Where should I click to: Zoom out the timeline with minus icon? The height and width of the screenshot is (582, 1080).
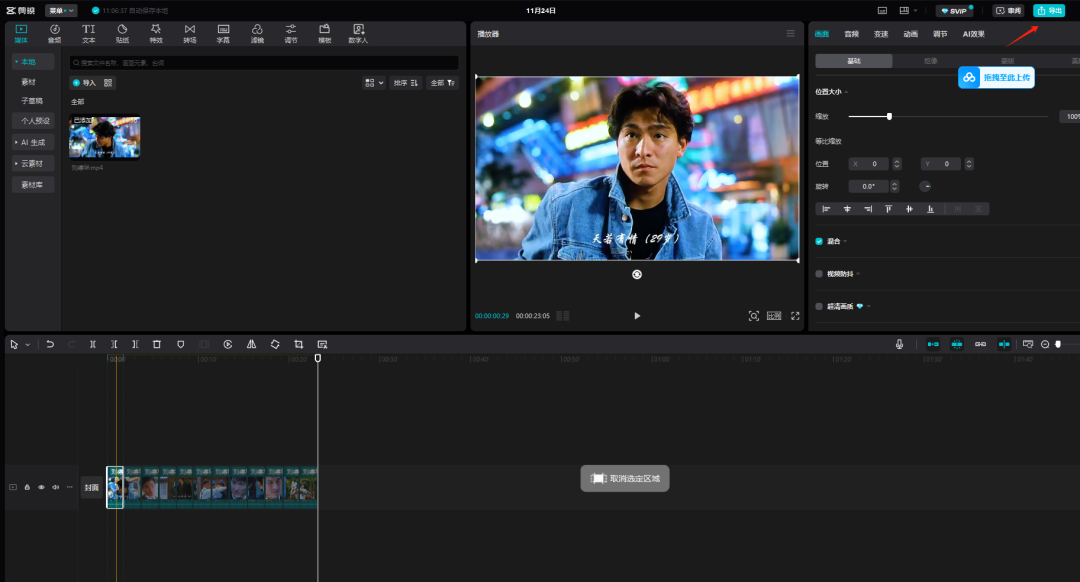point(1045,344)
